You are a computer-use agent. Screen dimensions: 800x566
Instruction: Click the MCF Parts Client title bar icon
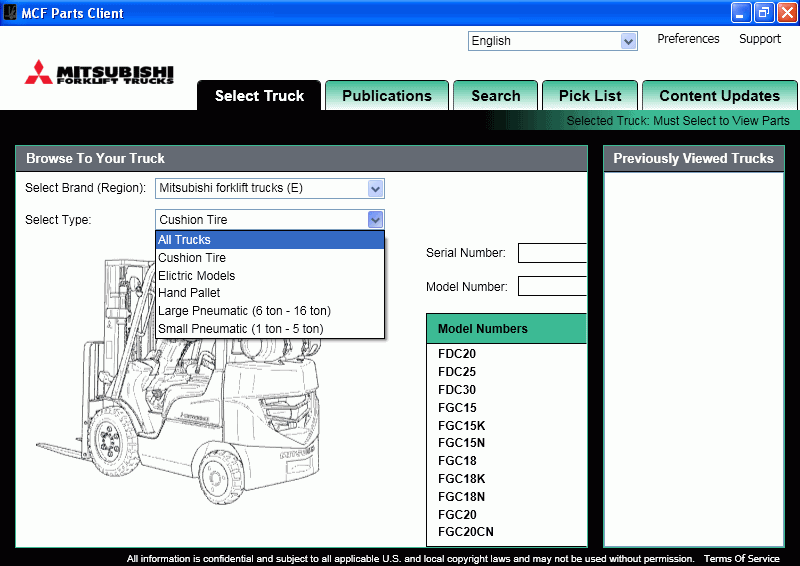pos(10,12)
